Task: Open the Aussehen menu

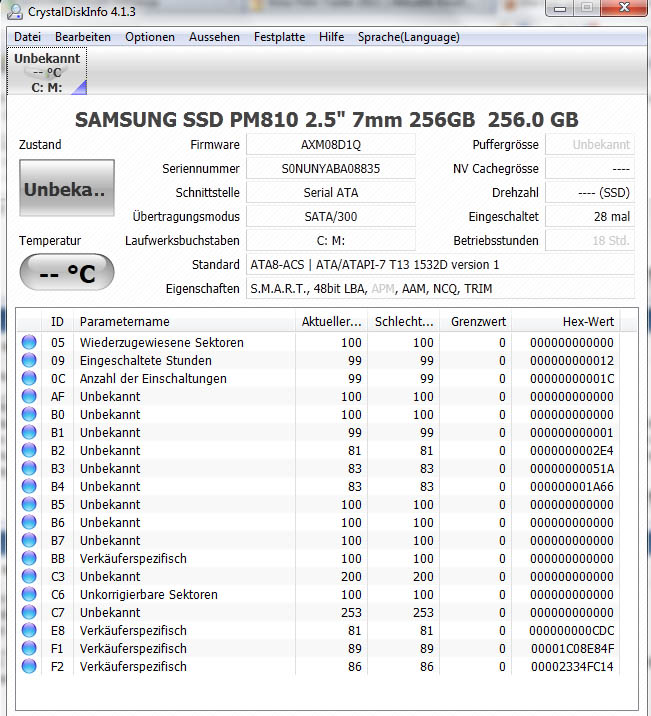Action: coord(214,37)
